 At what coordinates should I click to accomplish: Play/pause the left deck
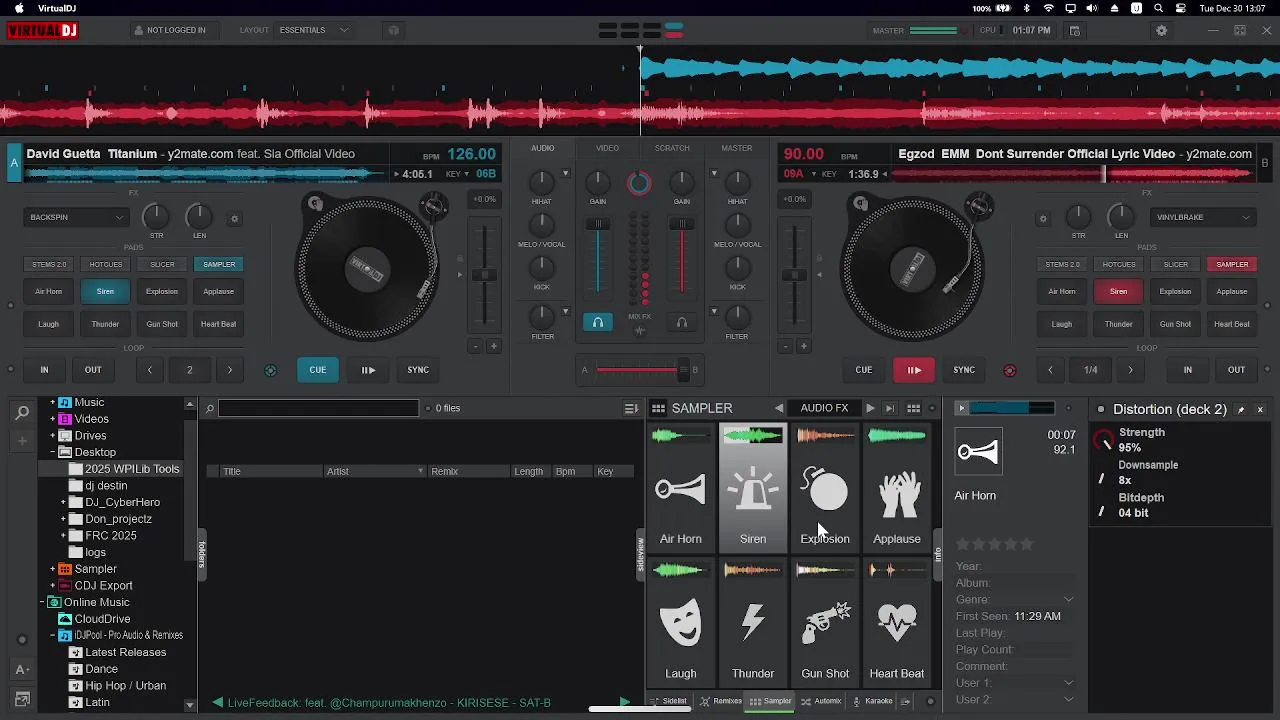coord(368,370)
